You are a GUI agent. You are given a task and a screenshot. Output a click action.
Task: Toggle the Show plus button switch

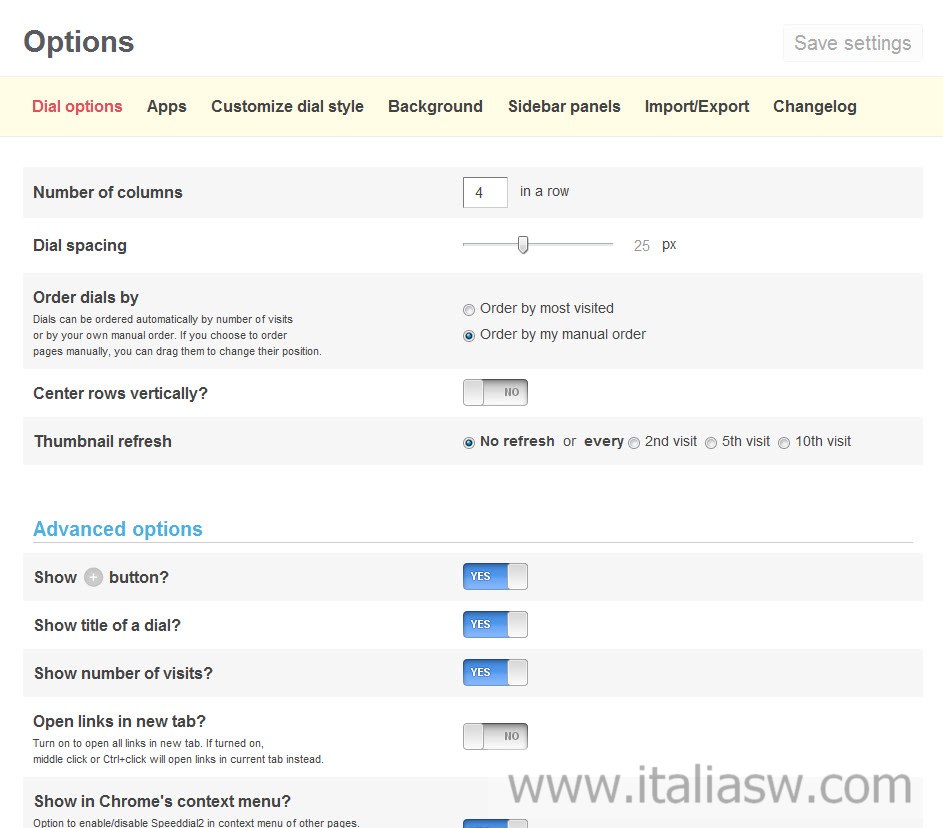click(495, 576)
